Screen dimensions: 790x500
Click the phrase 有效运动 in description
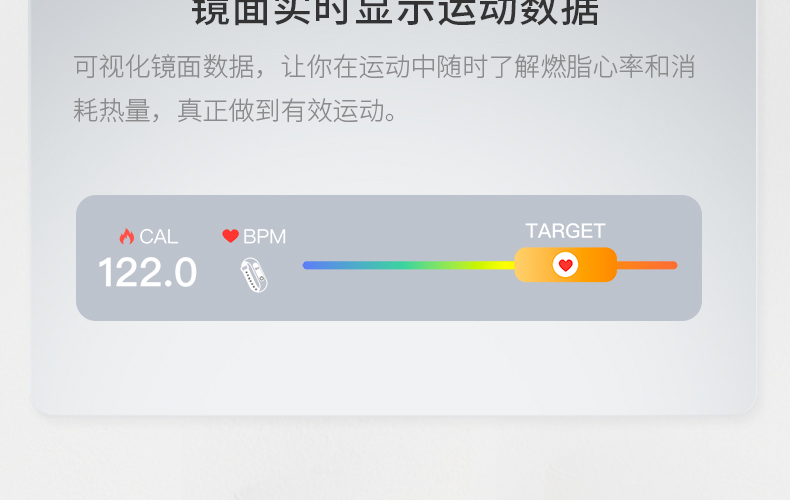(x=333, y=110)
